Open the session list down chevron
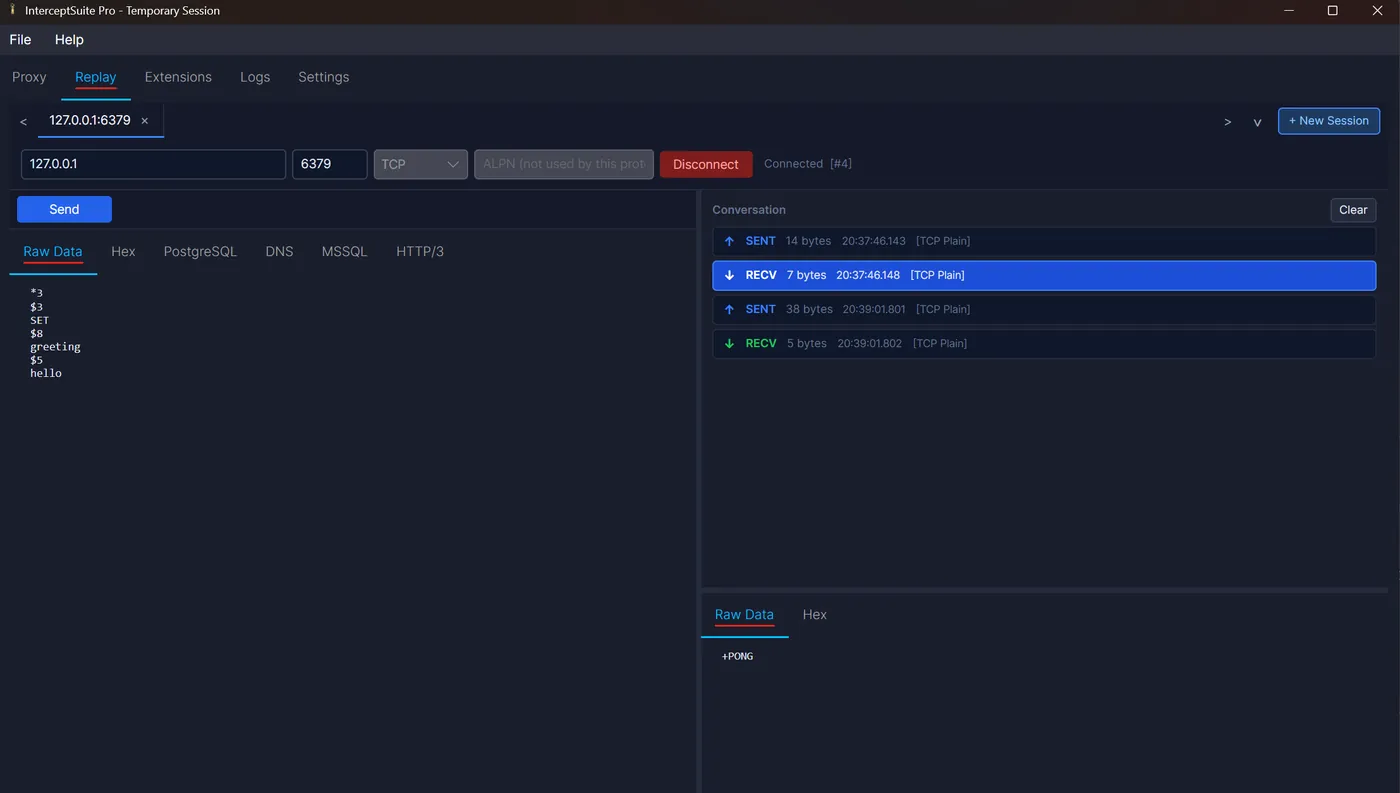 click(x=1257, y=122)
